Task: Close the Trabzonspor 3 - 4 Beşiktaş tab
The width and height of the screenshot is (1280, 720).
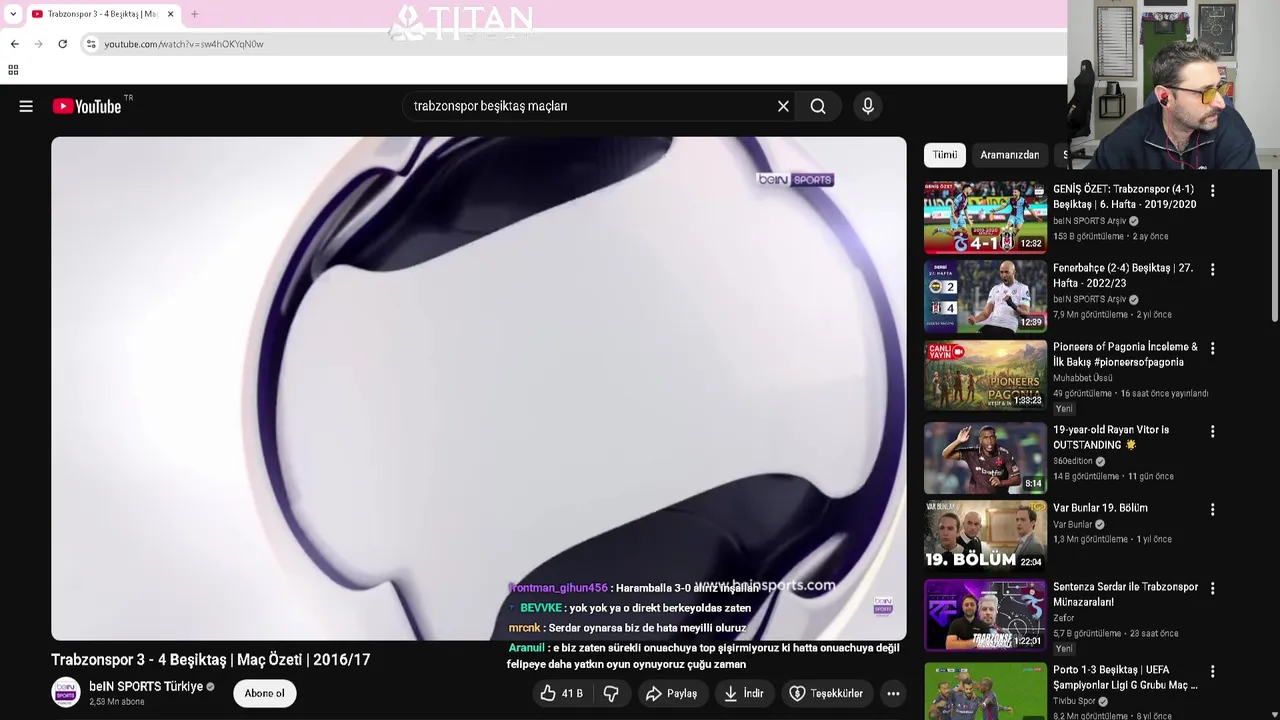Action: click(170, 14)
